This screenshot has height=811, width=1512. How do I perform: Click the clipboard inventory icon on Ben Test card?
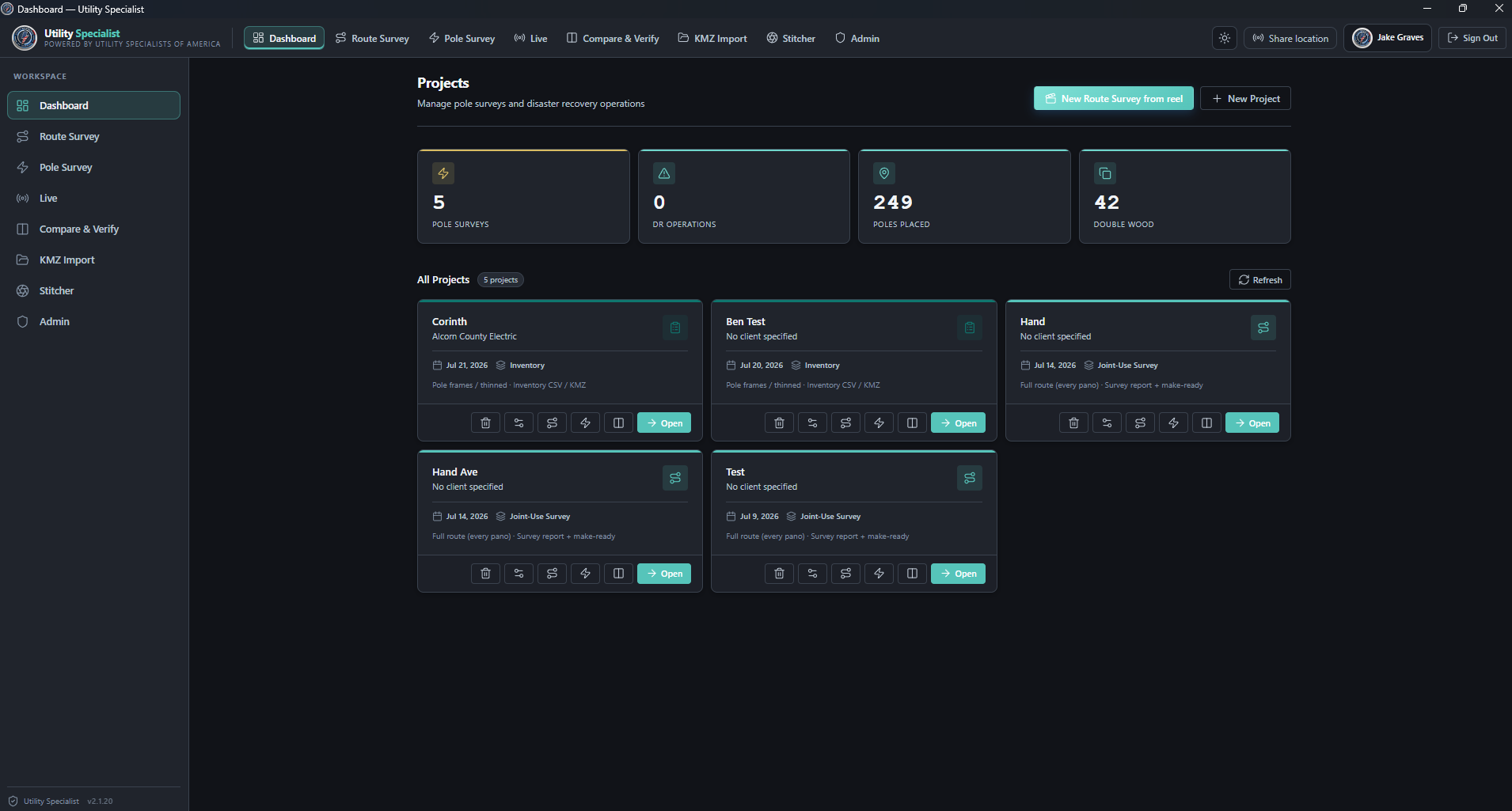tap(969, 328)
